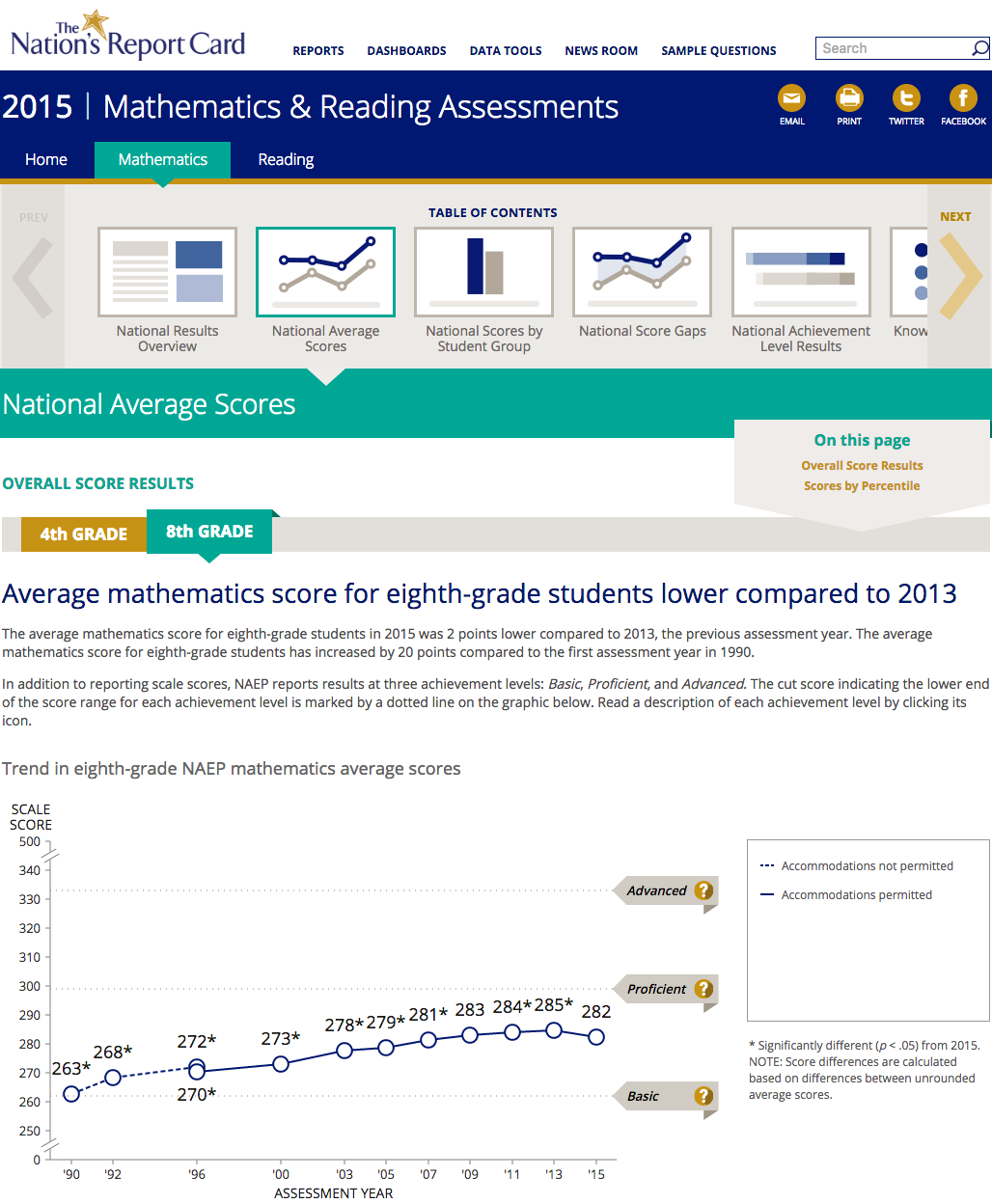Focus the Search input field
The height and width of the screenshot is (1204, 992).
coord(894,48)
